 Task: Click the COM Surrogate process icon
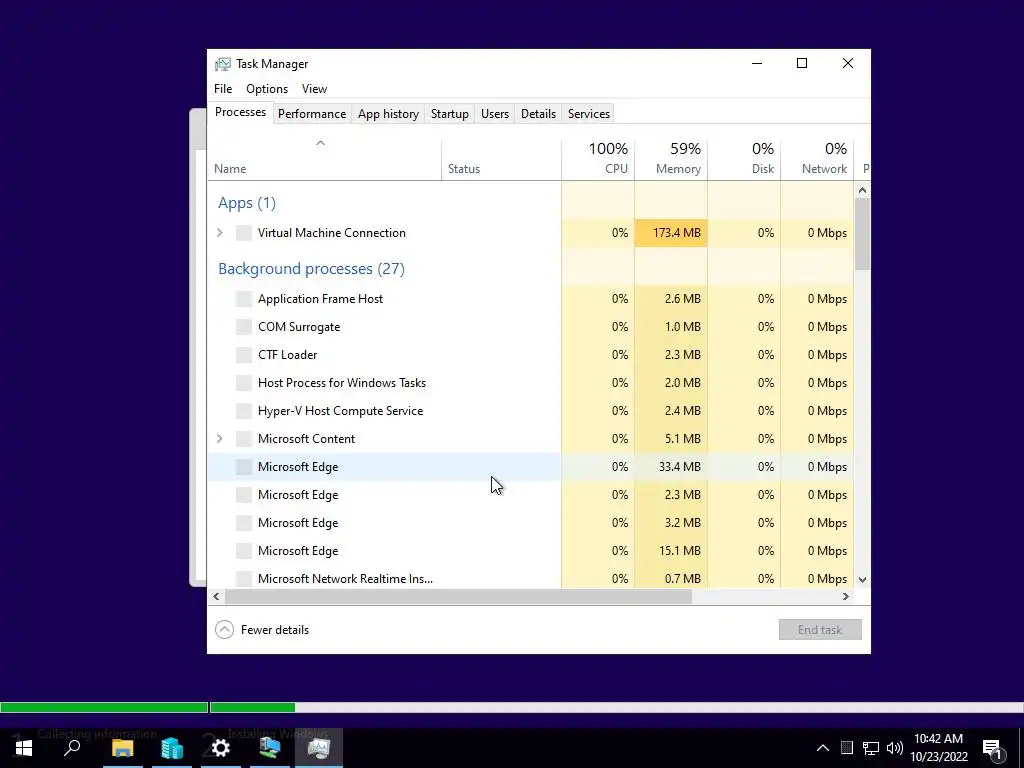(x=244, y=327)
